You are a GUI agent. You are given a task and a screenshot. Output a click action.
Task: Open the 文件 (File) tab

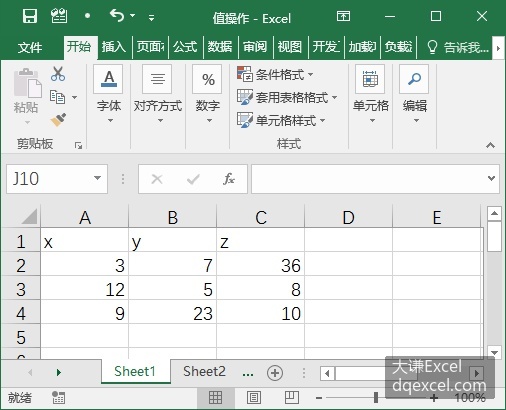[30, 47]
